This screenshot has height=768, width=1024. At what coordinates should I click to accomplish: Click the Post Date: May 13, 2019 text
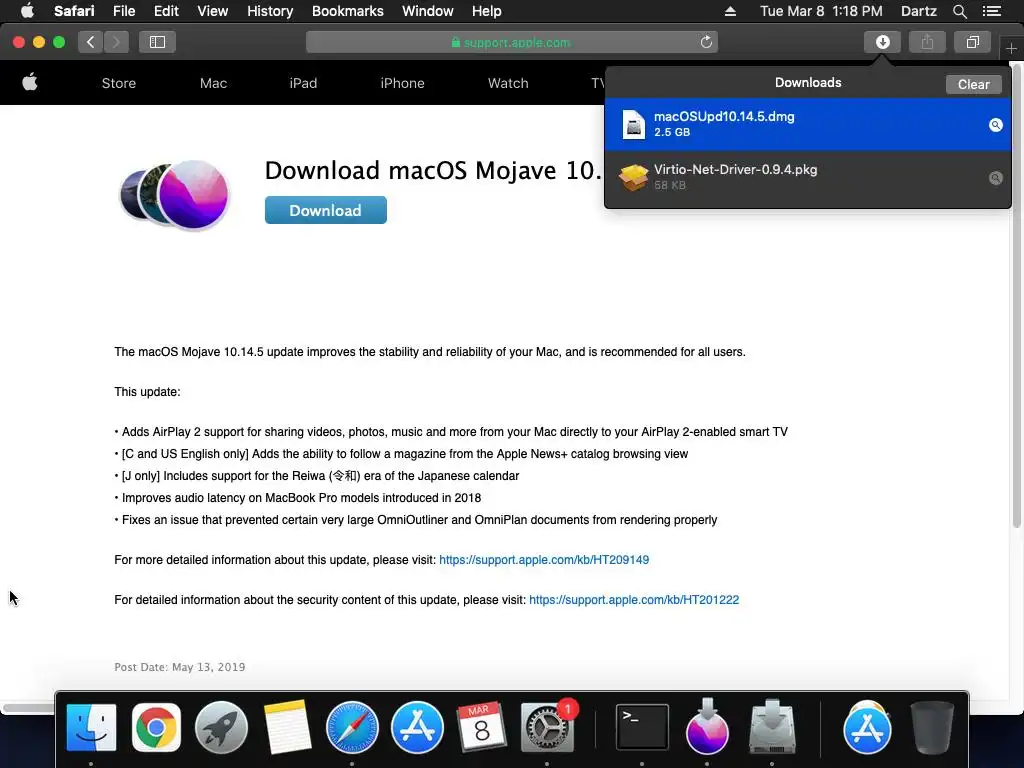point(180,667)
